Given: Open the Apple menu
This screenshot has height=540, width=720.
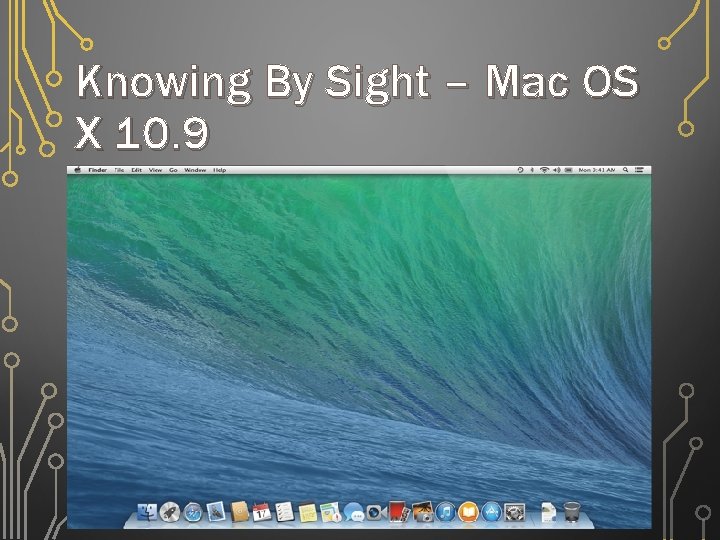Looking at the screenshot, I should (78, 170).
